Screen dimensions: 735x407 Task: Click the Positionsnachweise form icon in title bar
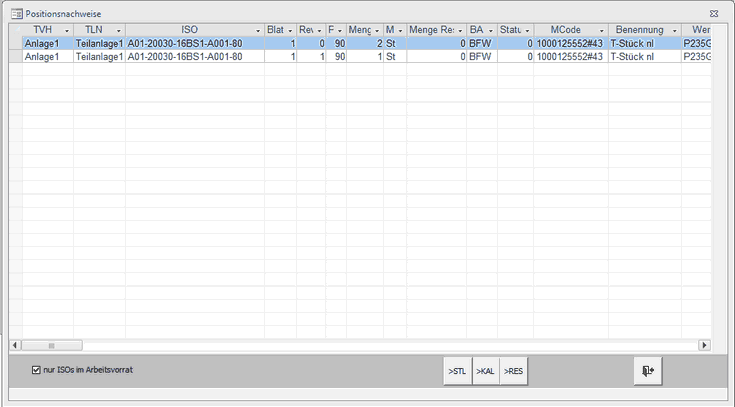[x=16, y=14]
